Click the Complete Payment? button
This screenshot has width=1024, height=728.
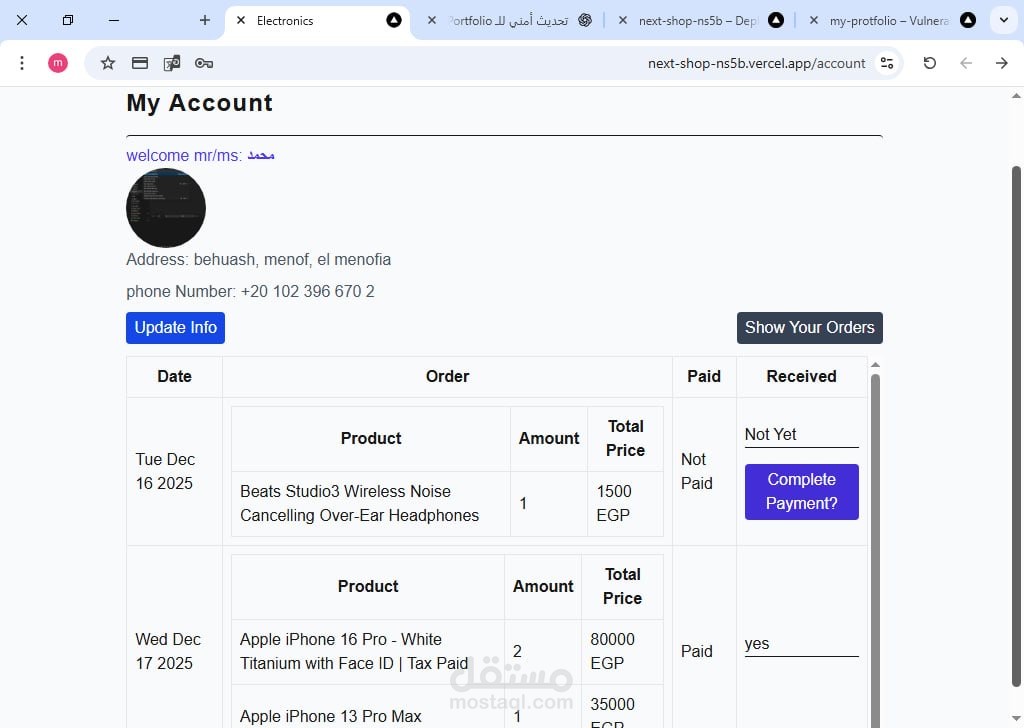[801, 492]
